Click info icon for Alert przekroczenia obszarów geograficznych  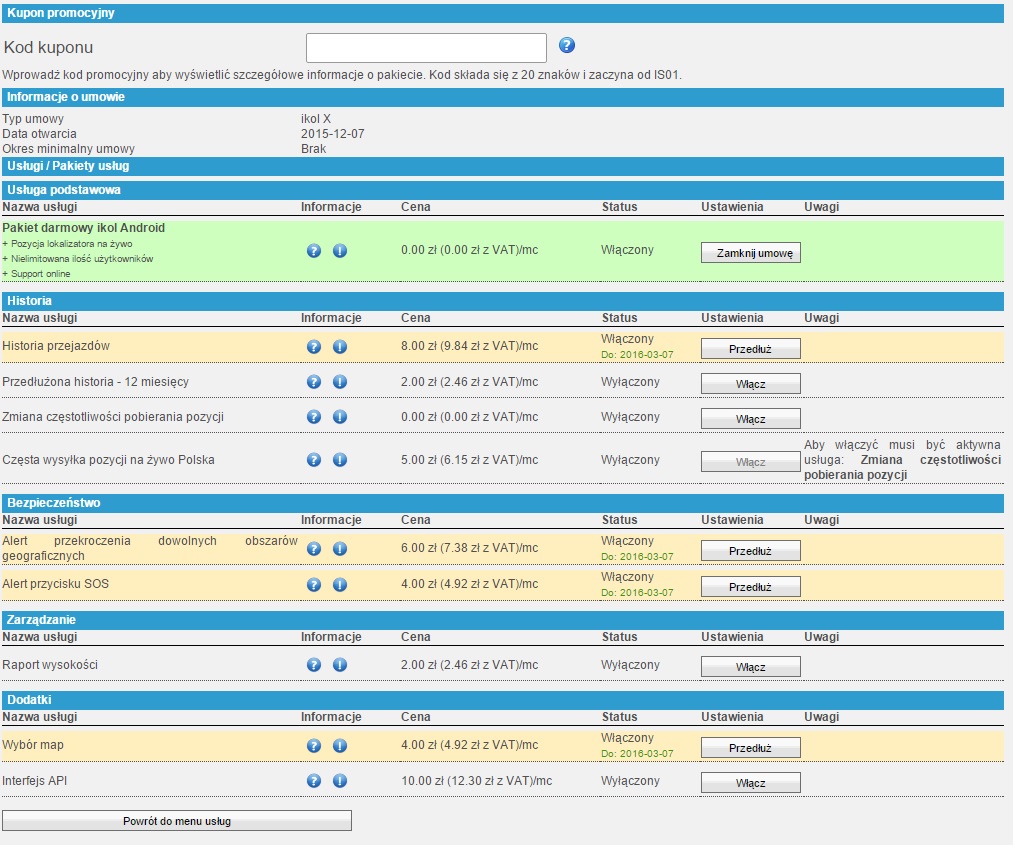pyautogui.click(x=339, y=549)
